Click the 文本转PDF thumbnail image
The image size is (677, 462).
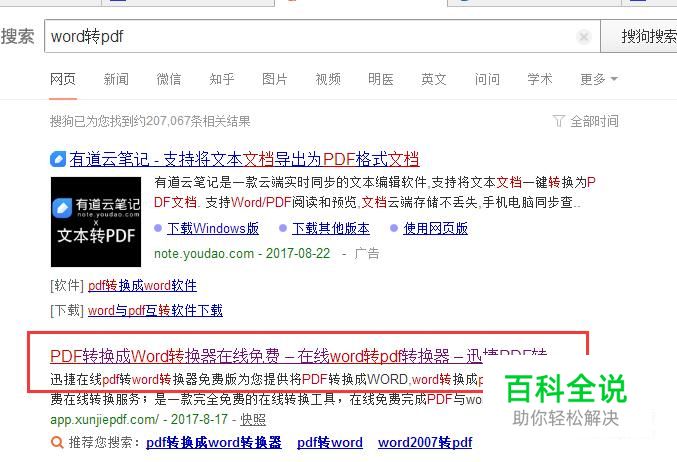(96, 222)
